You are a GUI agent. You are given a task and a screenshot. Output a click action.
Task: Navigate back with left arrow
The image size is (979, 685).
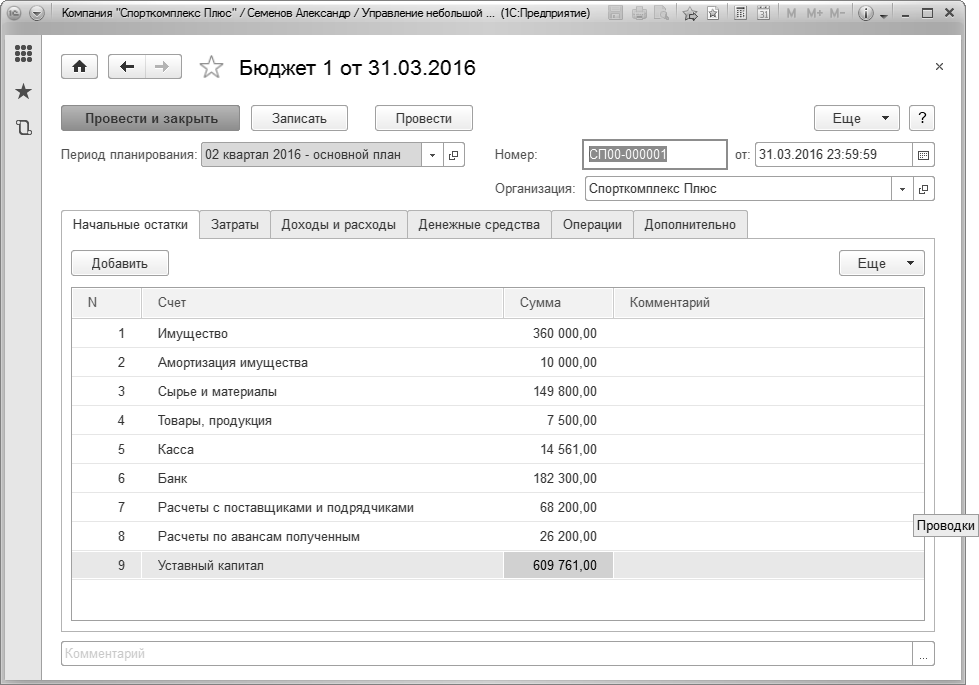point(127,67)
